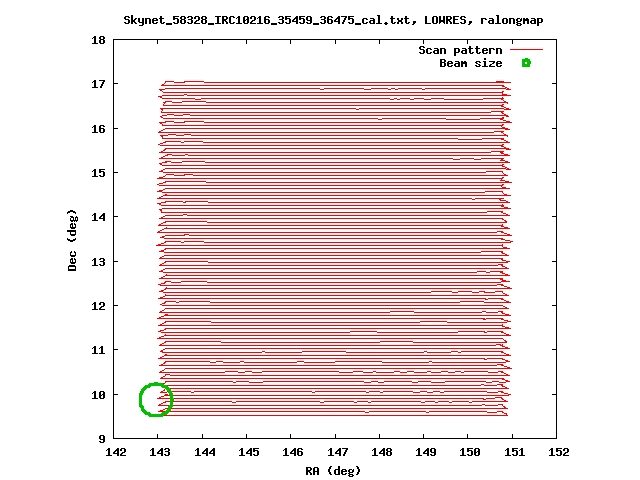640x480 pixels.
Task: Click the Dec axis tick label 15
Action: 98,173
